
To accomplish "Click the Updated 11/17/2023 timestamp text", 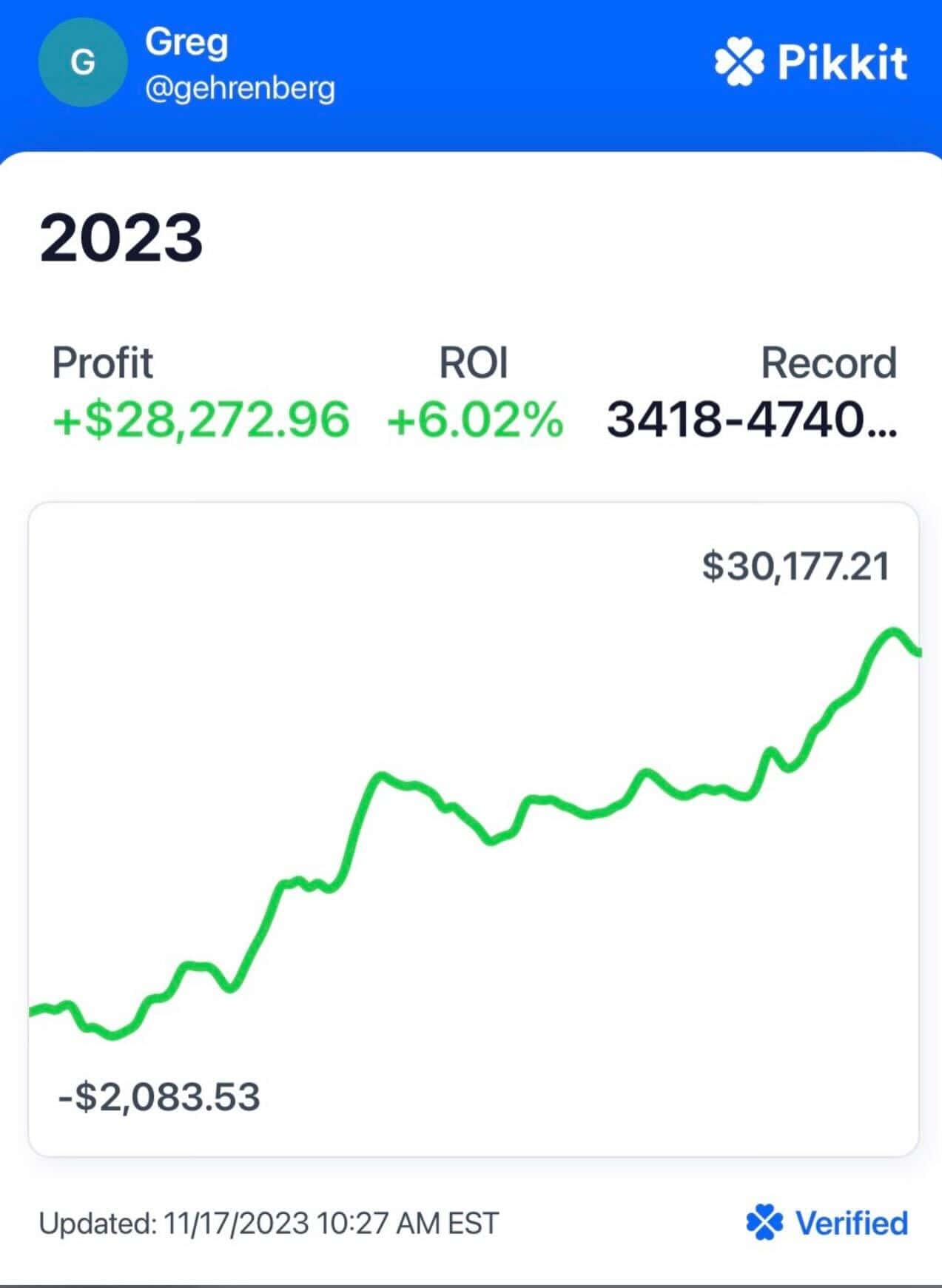I will point(269,1223).
